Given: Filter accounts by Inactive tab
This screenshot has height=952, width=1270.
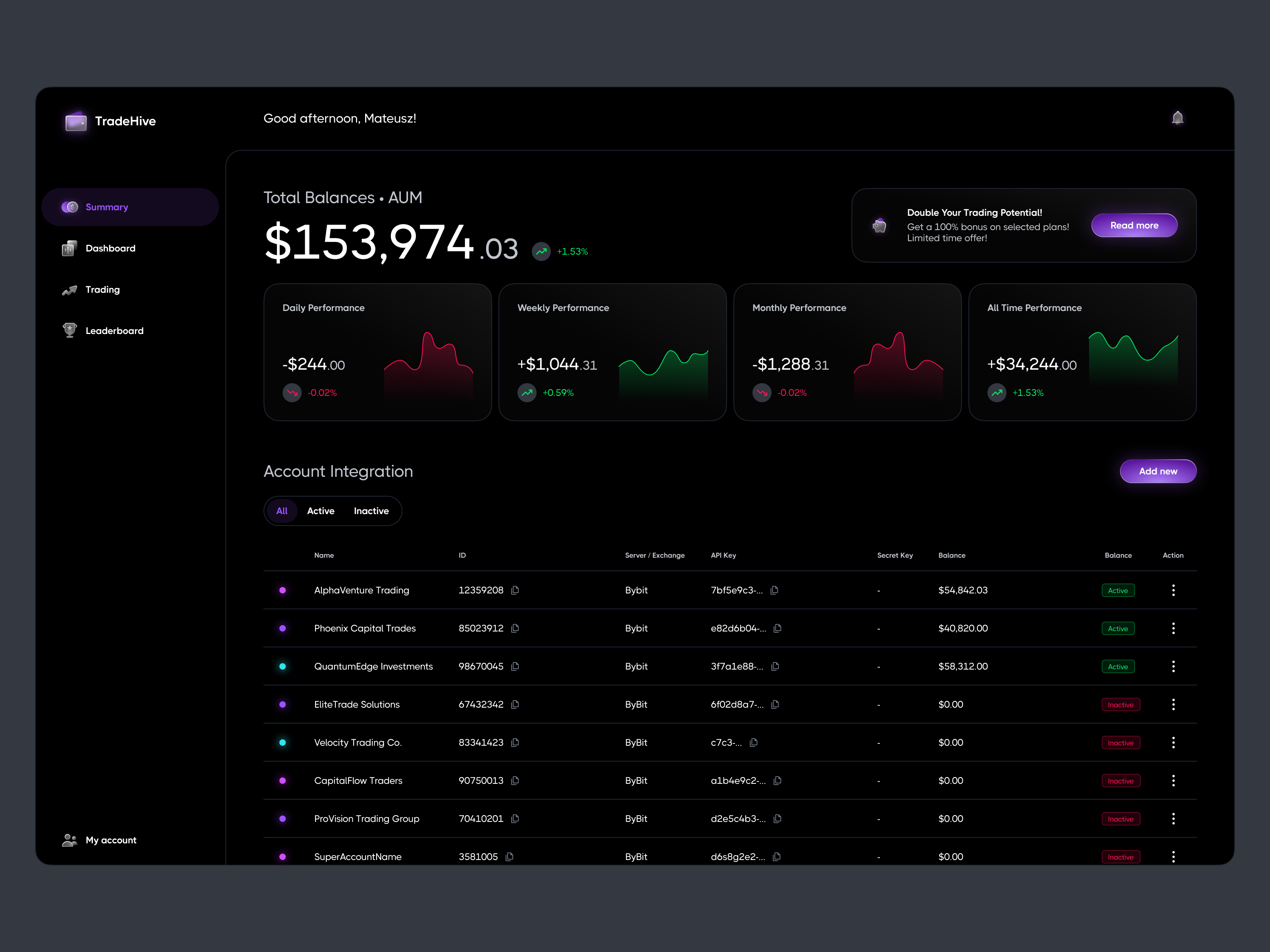Looking at the screenshot, I should pos(371,511).
